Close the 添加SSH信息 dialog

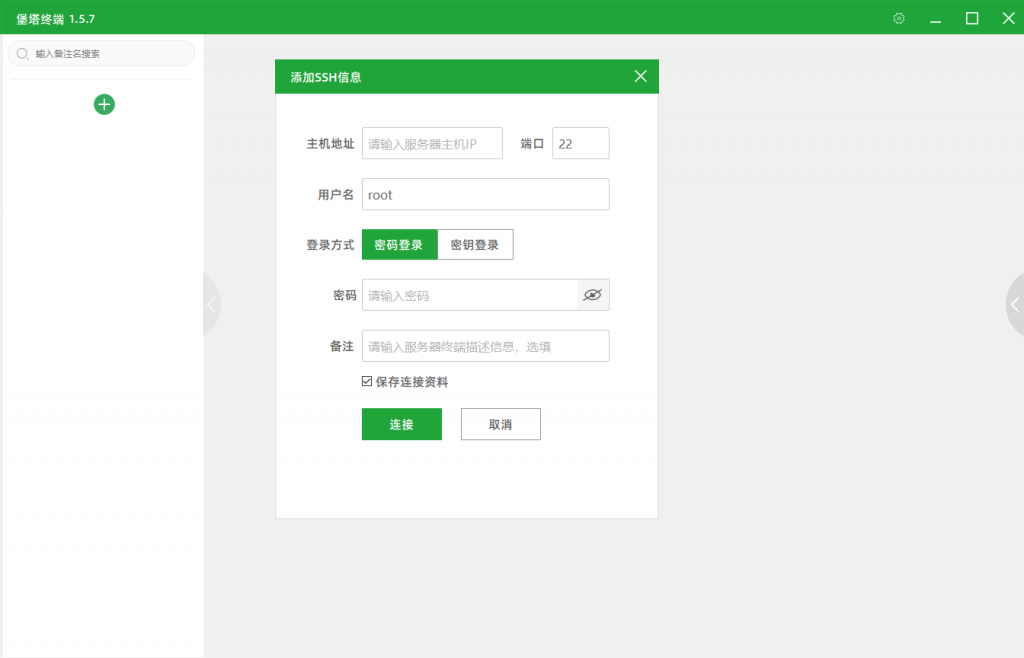coord(641,76)
